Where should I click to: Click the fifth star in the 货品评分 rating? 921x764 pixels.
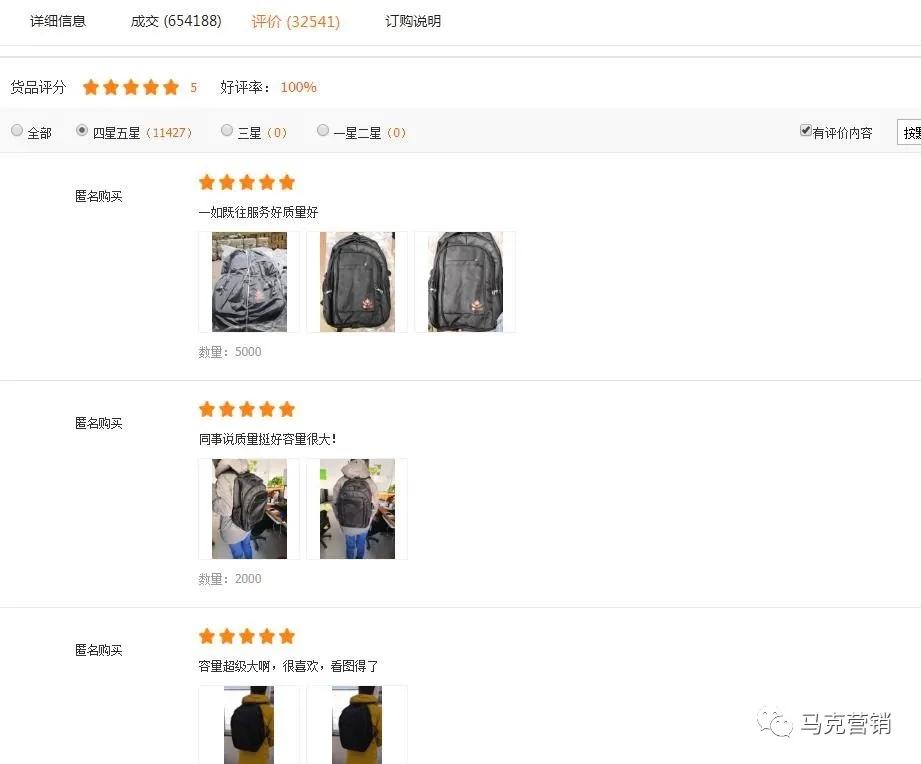click(x=170, y=87)
